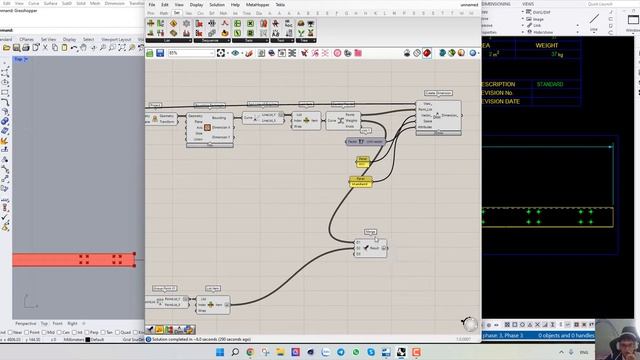Image resolution: width=640 pixels, height=360 pixels.
Task: Select the Merge component on the canvas
Action: tap(370, 248)
